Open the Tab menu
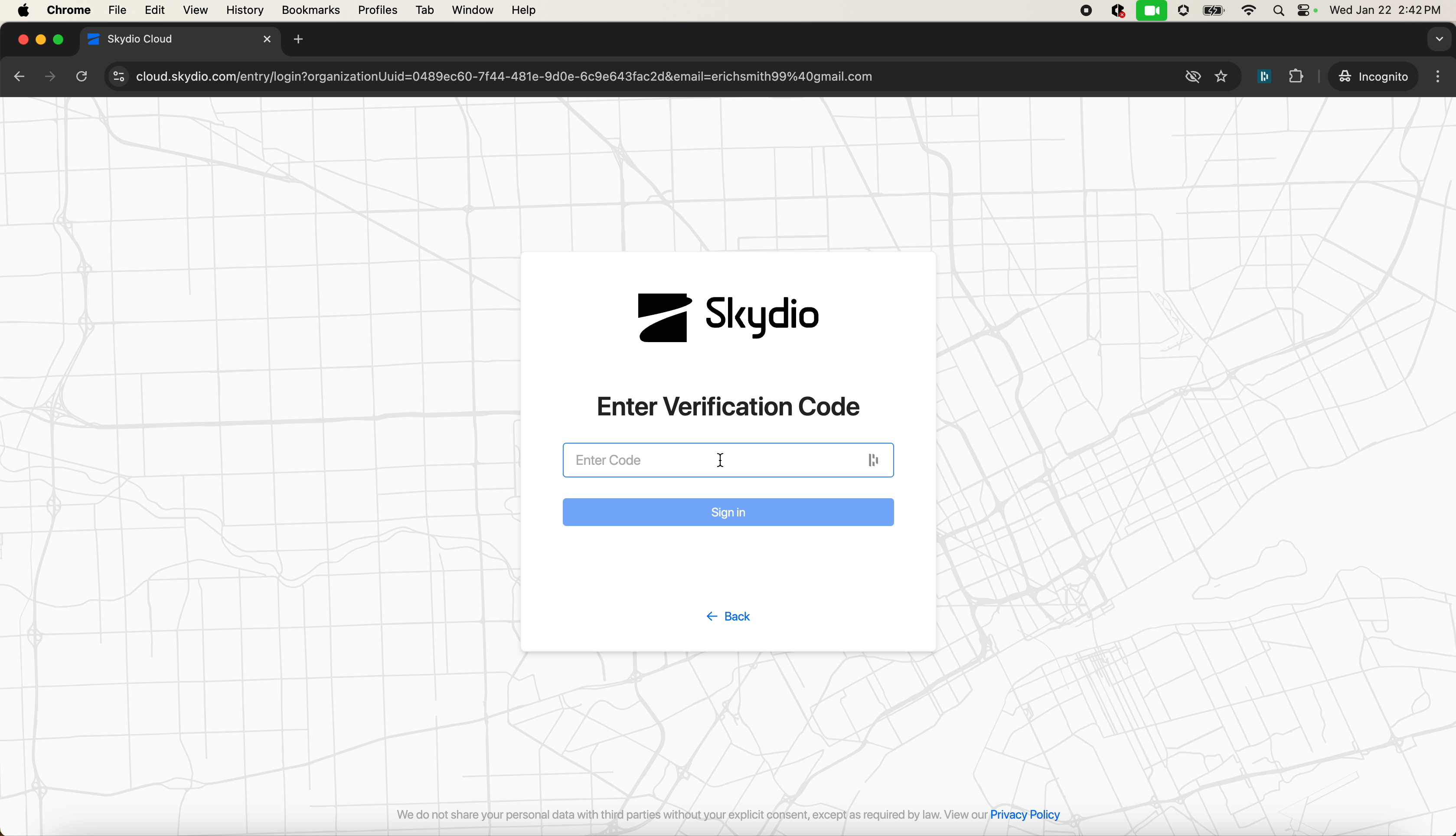The width and height of the screenshot is (1456, 836). tap(425, 10)
